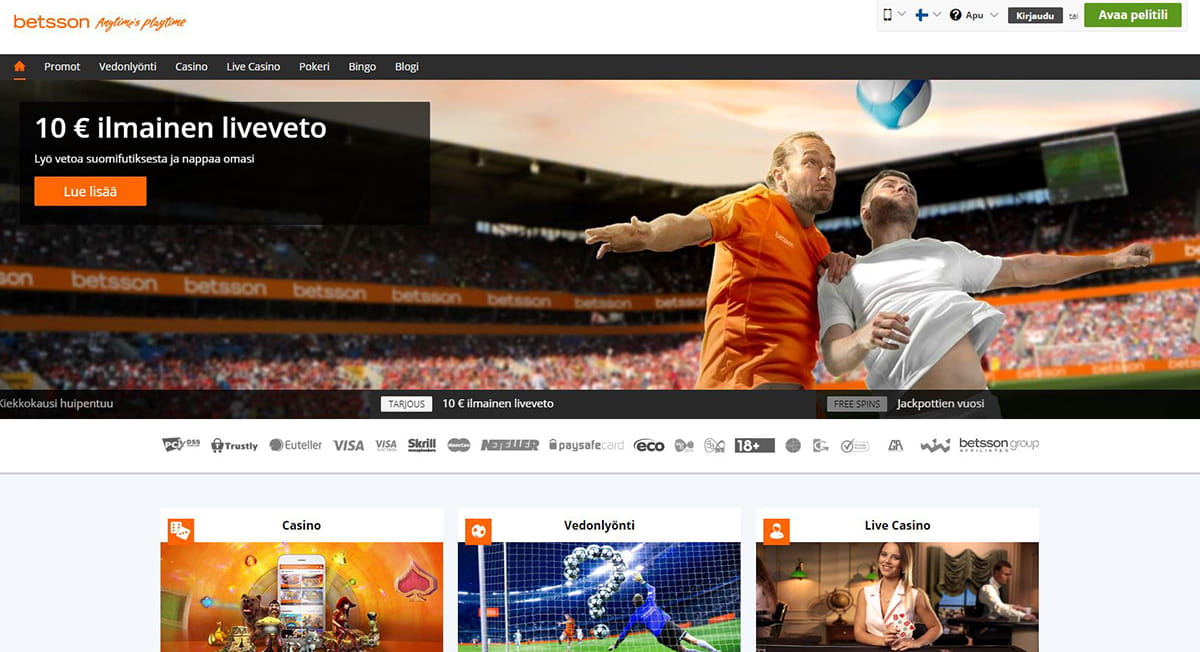
Task: Click the Vedonlyönti goalkeeper image
Action: pos(599,597)
